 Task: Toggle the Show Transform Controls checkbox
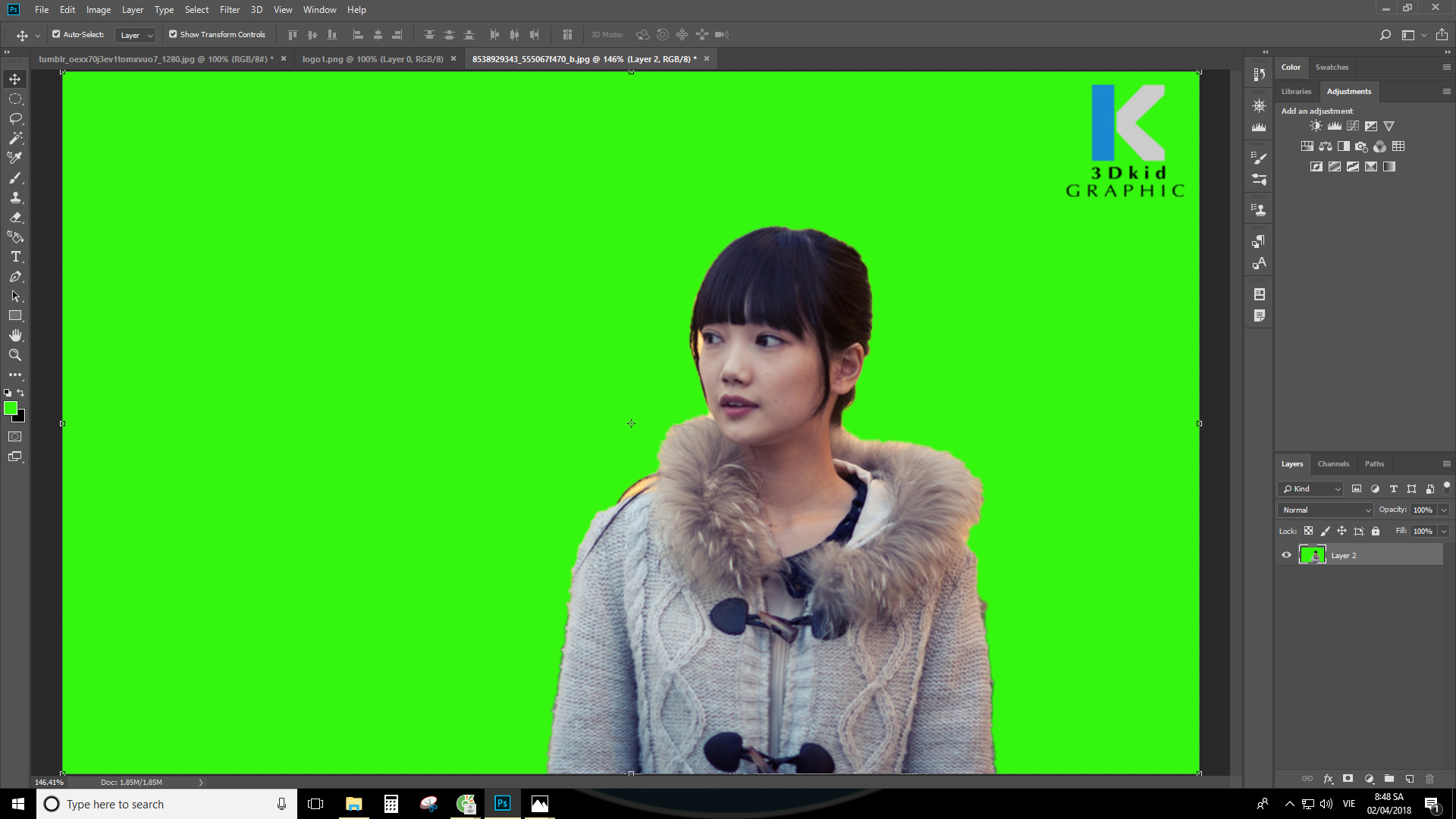173,34
